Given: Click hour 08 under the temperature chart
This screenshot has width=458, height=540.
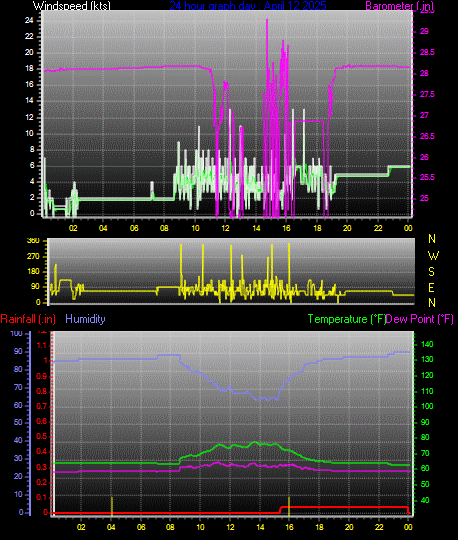Looking at the screenshot, I should tap(170, 527).
